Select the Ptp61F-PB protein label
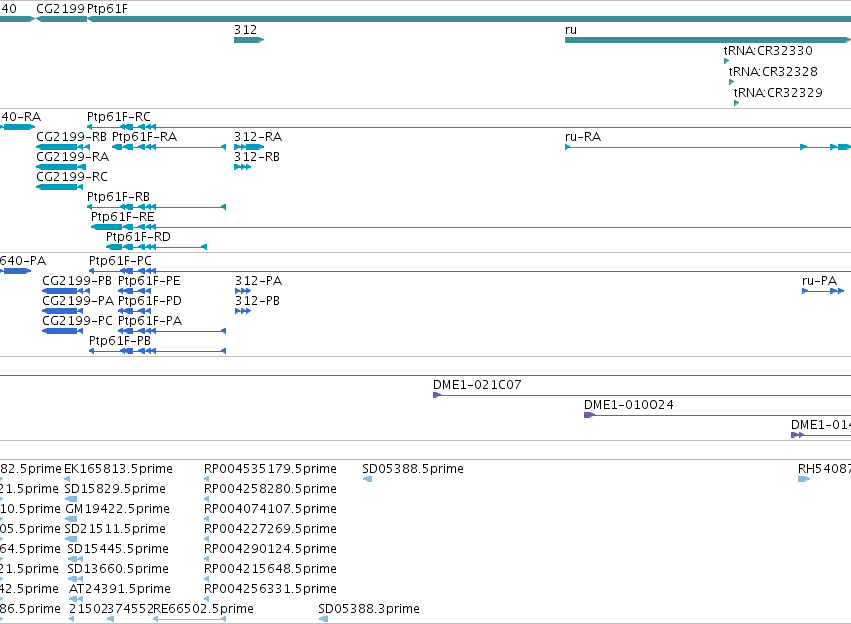Viewport: 851px width, 624px height. (120, 341)
